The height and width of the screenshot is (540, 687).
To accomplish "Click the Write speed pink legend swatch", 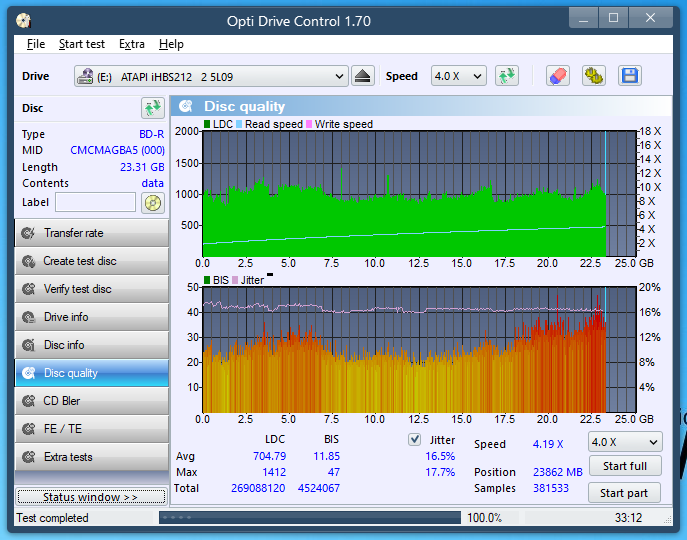I will click(309, 124).
